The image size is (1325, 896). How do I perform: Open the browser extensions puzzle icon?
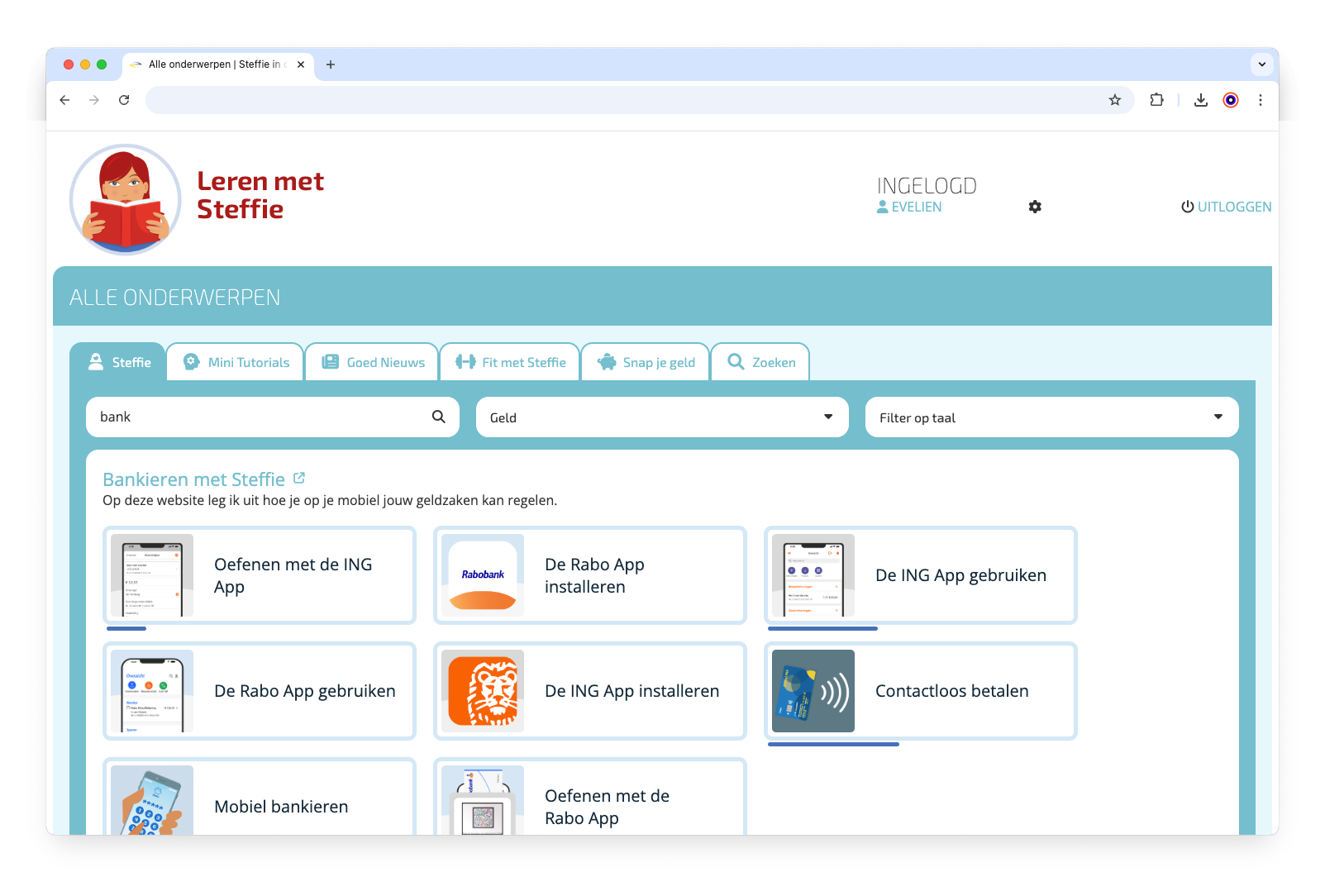pos(1156,100)
